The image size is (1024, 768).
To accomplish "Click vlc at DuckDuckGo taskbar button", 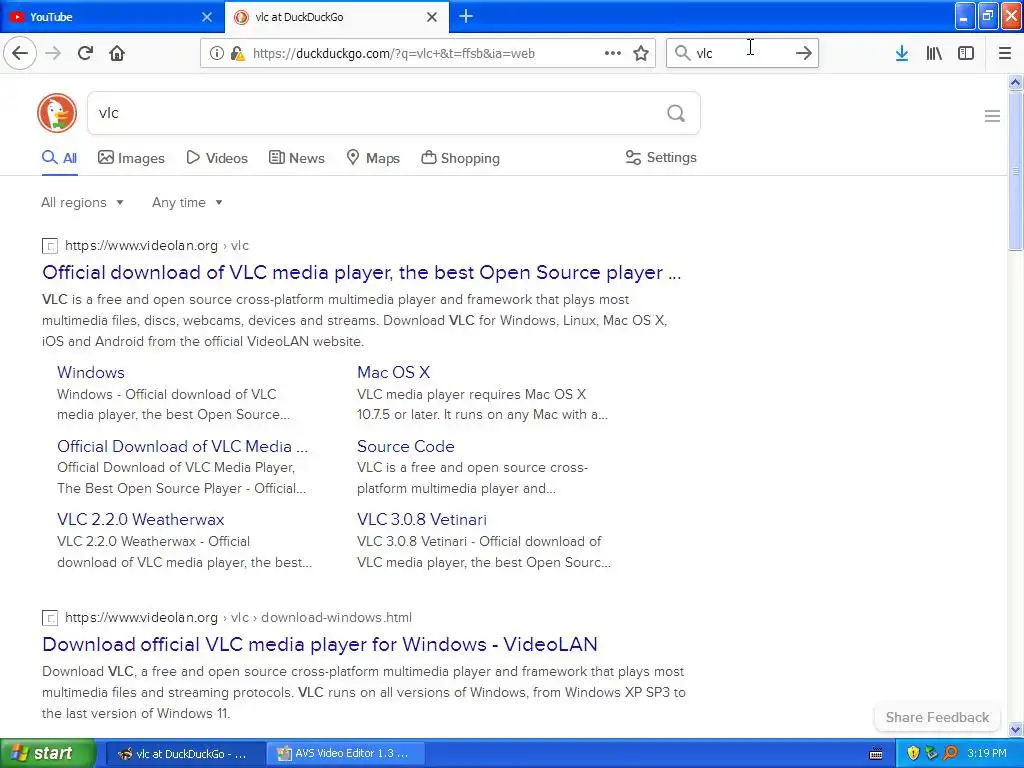I will click(185, 754).
